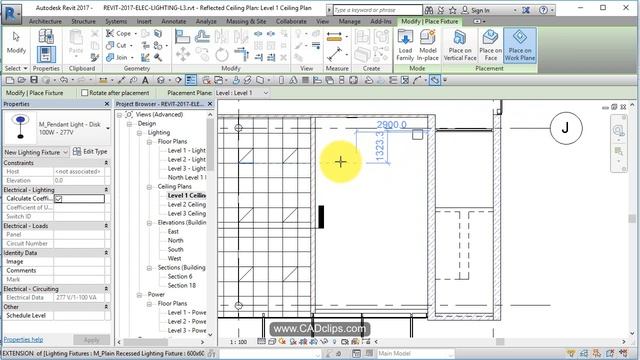The height and width of the screenshot is (360, 640).
Task: Toggle Rotate after placement checkbox
Action: click(x=84, y=93)
